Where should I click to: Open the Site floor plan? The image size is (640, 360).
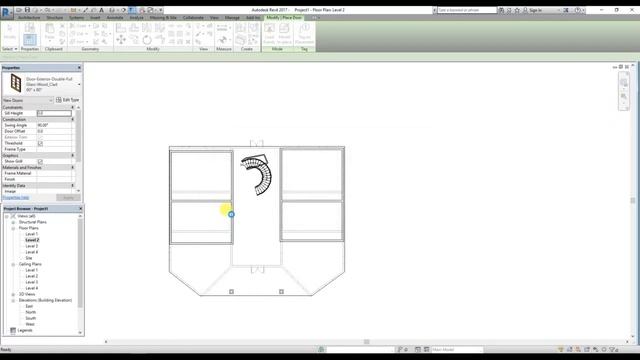pos(29,258)
